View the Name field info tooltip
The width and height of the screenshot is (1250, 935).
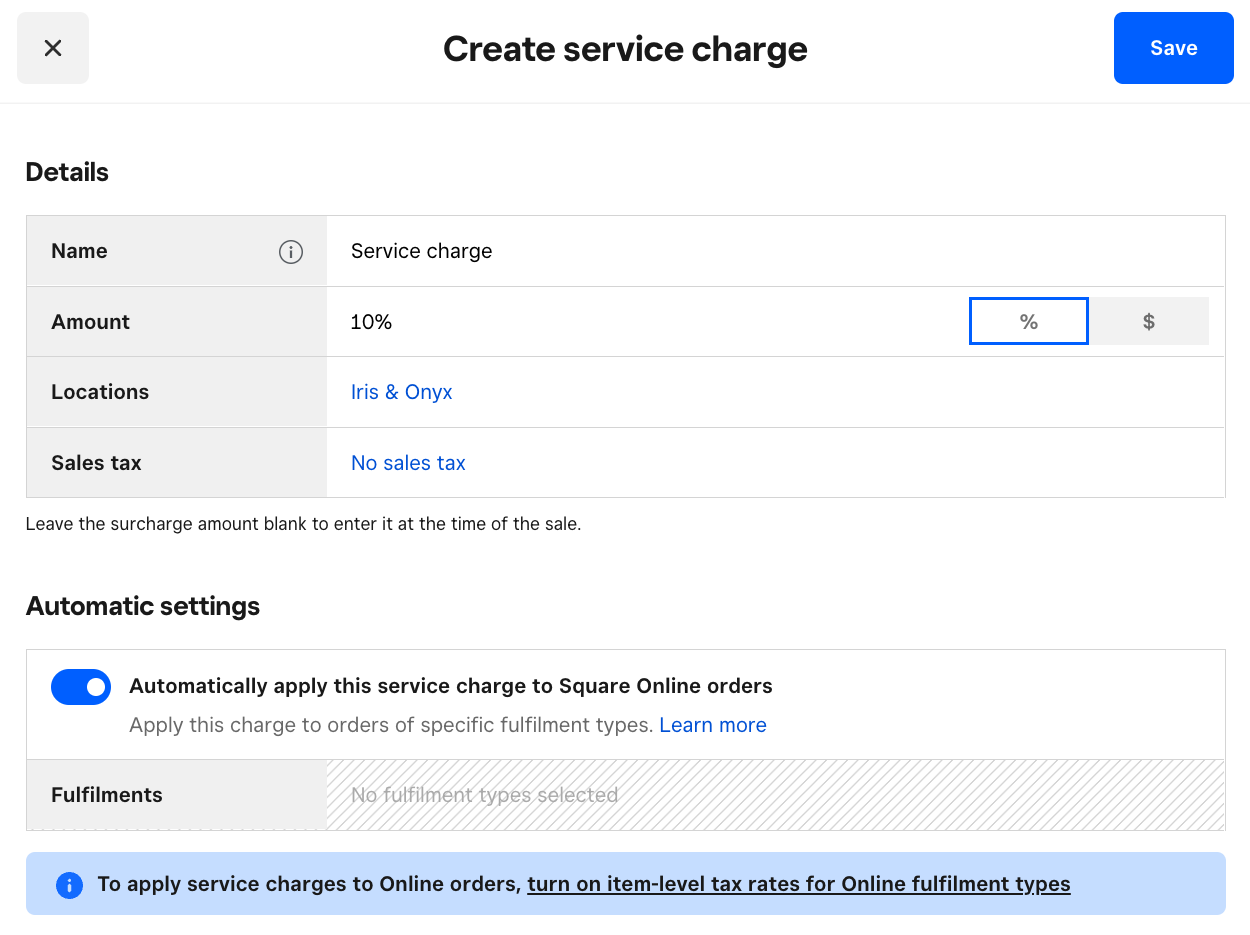(x=291, y=252)
